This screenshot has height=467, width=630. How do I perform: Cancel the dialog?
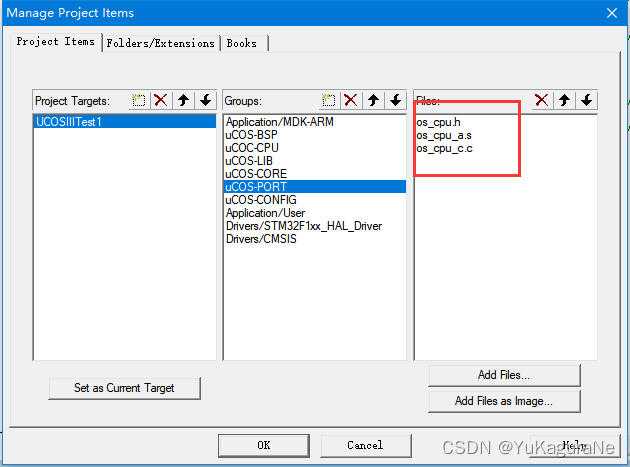[365, 445]
